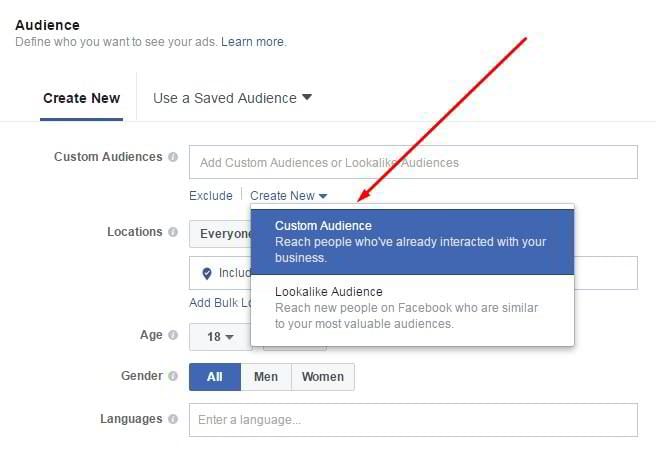Open the Everyone locations dropdown
Viewport: 656px width, 456px height.
click(x=220, y=233)
